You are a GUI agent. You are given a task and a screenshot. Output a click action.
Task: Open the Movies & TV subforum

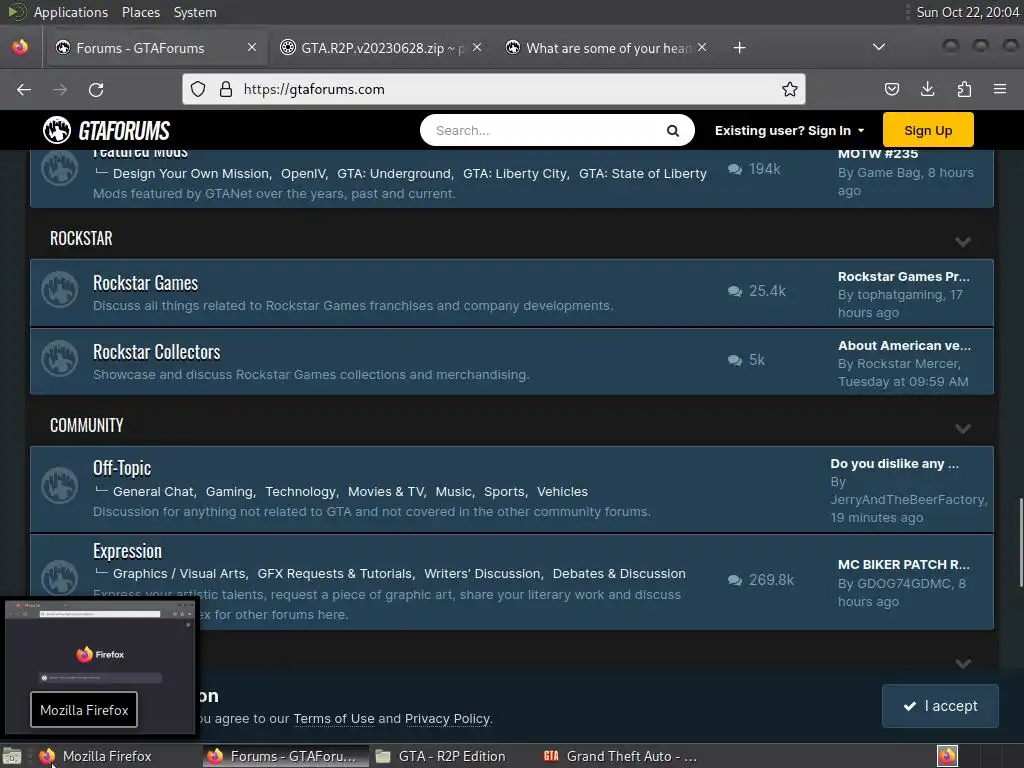386,491
